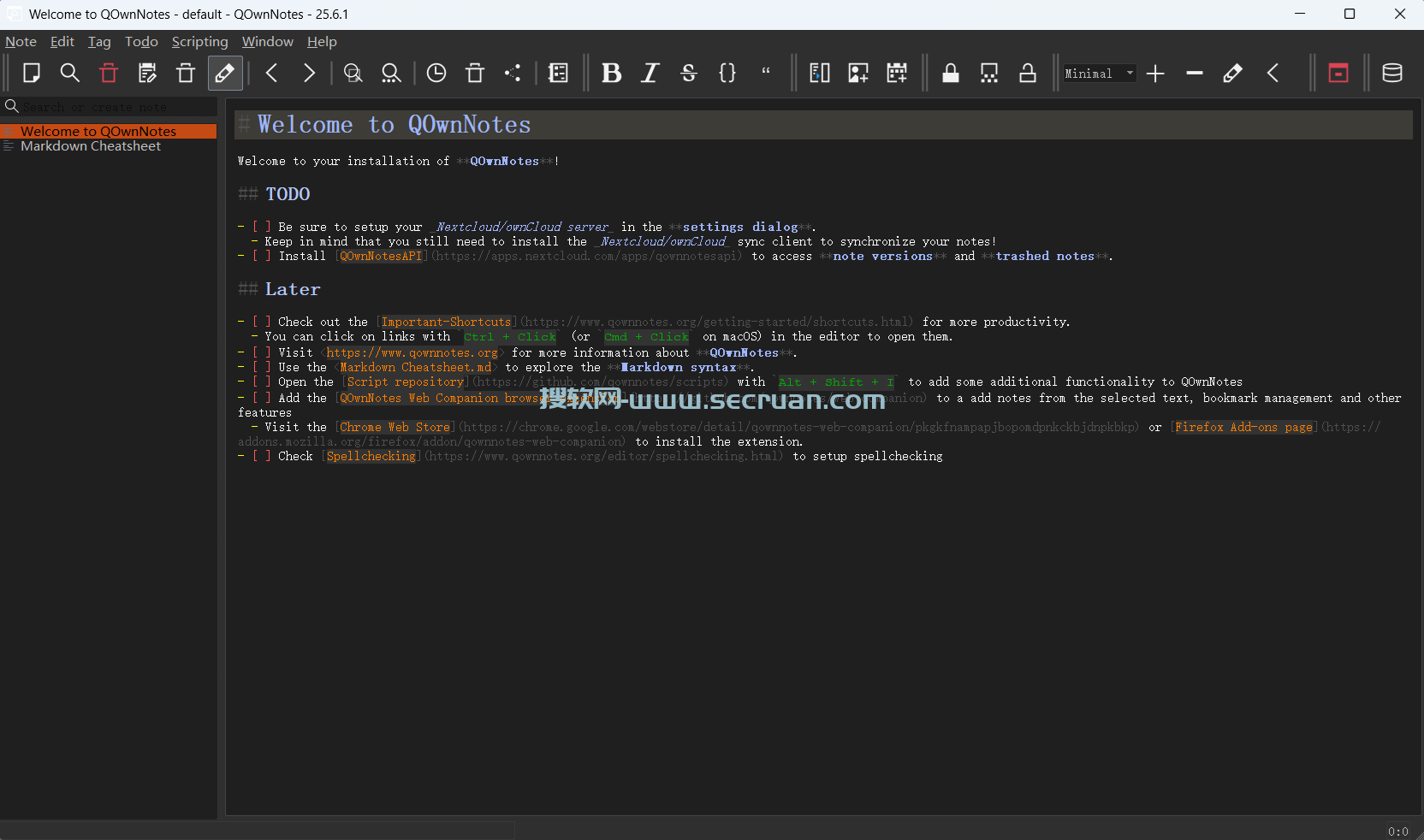
Task: Click the list-panel icon before the Bold button
Action: (x=558, y=74)
